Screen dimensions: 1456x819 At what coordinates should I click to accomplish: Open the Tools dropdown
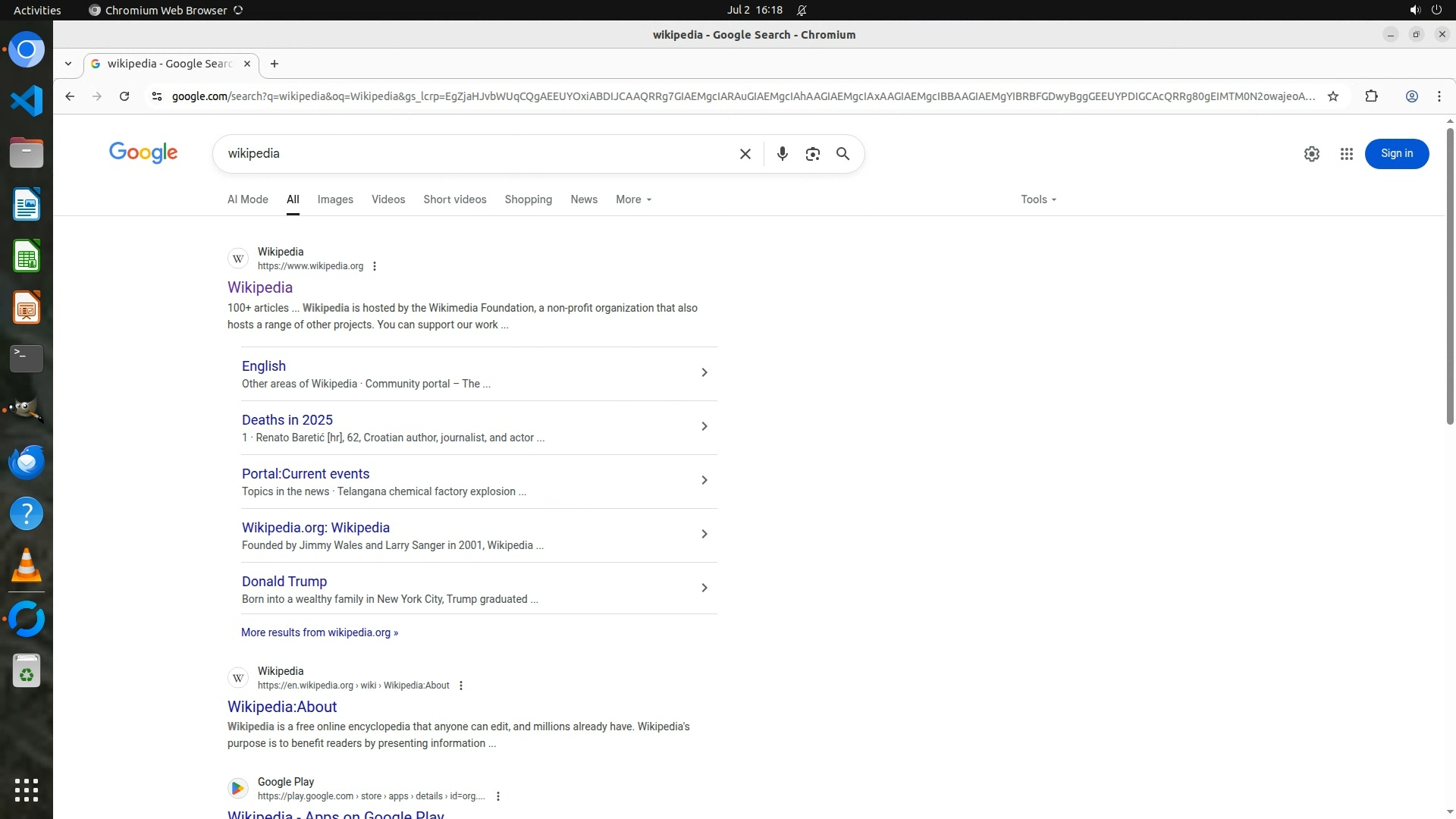[1037, 199]
